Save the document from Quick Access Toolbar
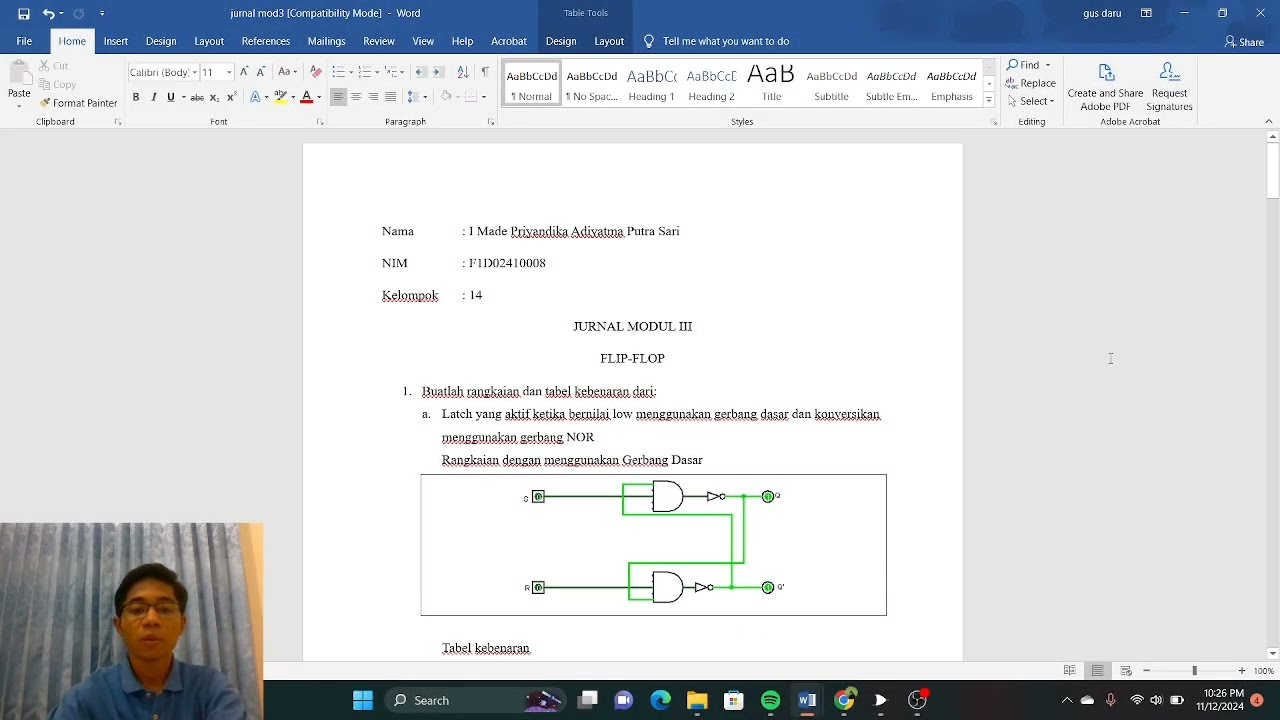Screen dimensions: 1280x720 (23, 14)
